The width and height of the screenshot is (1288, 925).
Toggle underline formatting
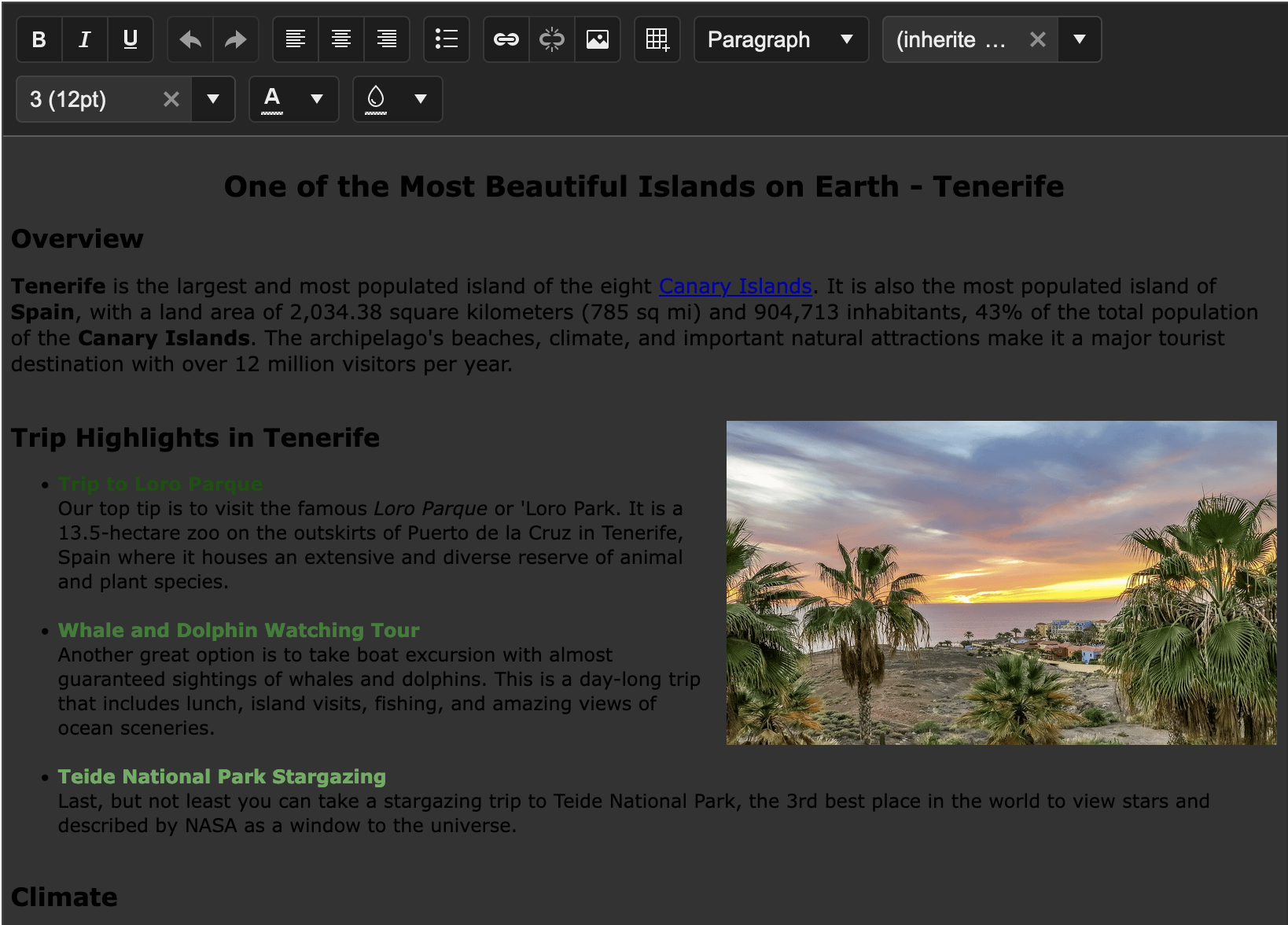[131, 39]
